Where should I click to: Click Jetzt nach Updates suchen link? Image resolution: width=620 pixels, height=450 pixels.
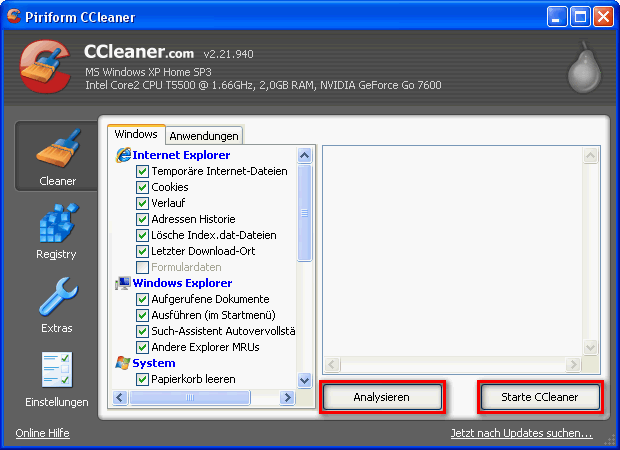(x=521, y=434)
